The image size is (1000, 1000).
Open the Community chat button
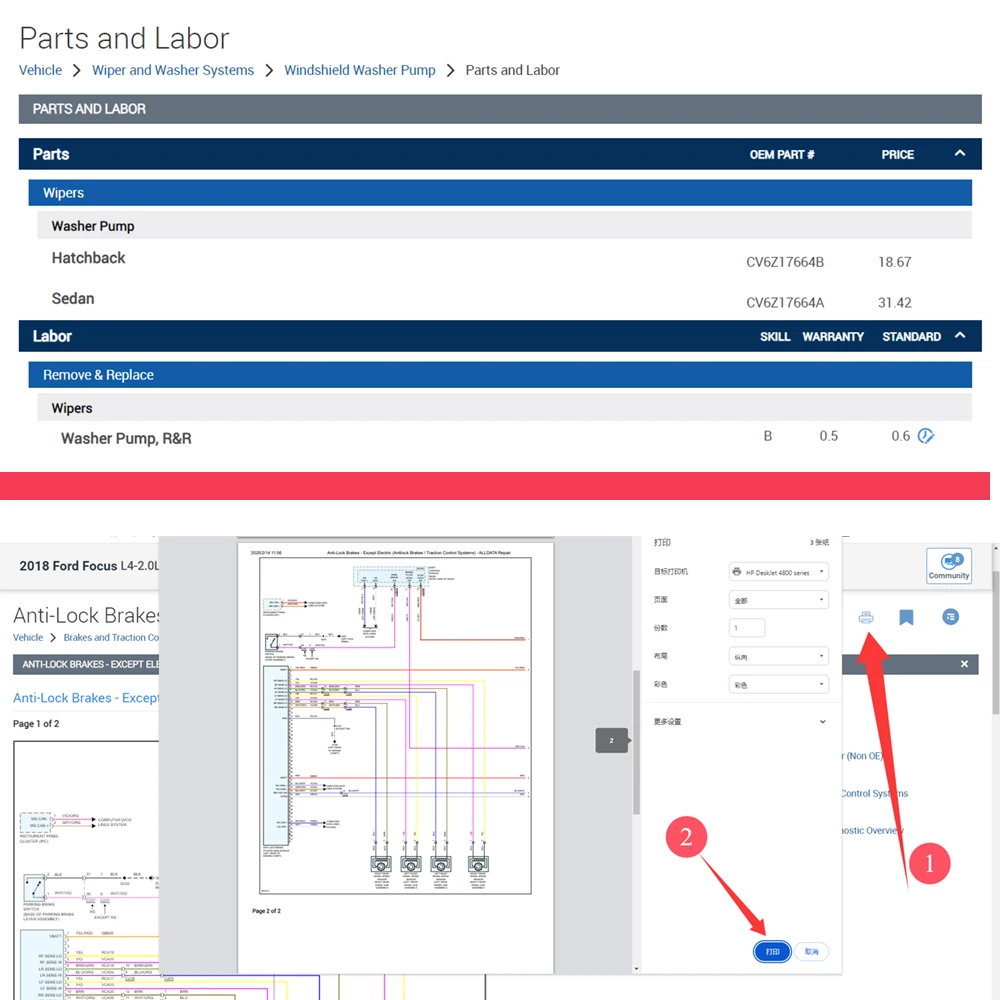tap(949, 565)
